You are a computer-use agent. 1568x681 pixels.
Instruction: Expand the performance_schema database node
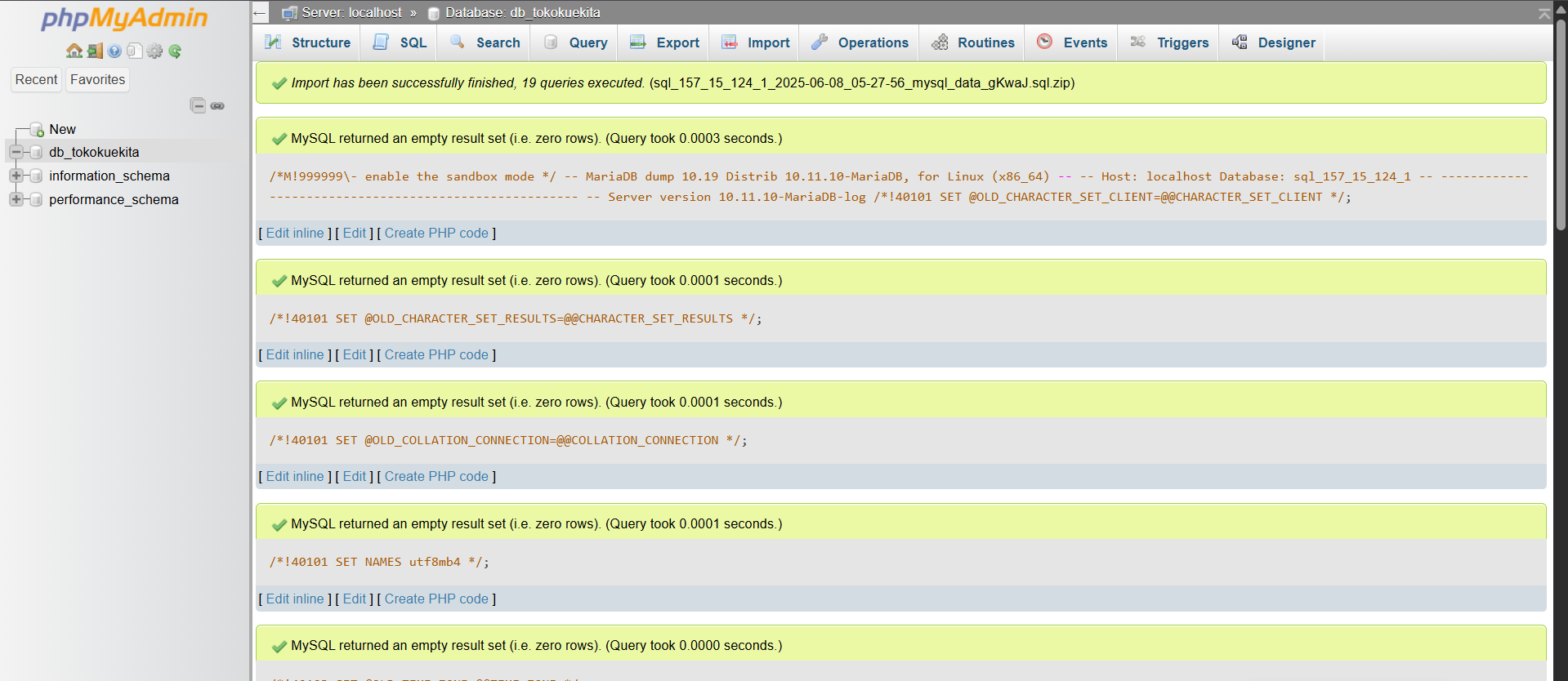[x=16, y=199]
